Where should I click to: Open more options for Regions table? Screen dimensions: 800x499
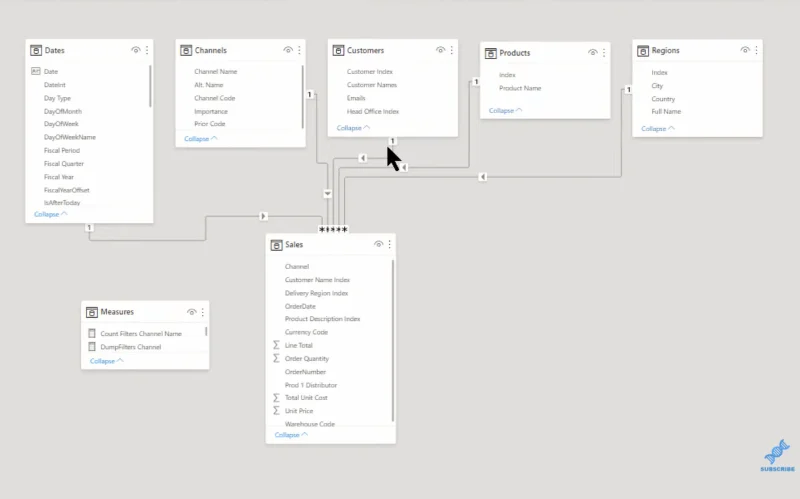(756, 50)
